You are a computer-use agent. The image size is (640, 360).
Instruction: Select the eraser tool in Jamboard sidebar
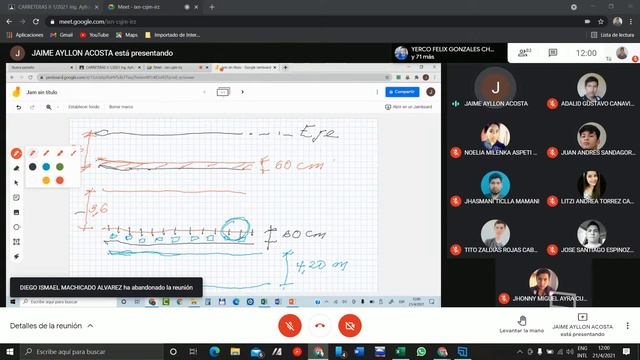[x=16, y=168]
